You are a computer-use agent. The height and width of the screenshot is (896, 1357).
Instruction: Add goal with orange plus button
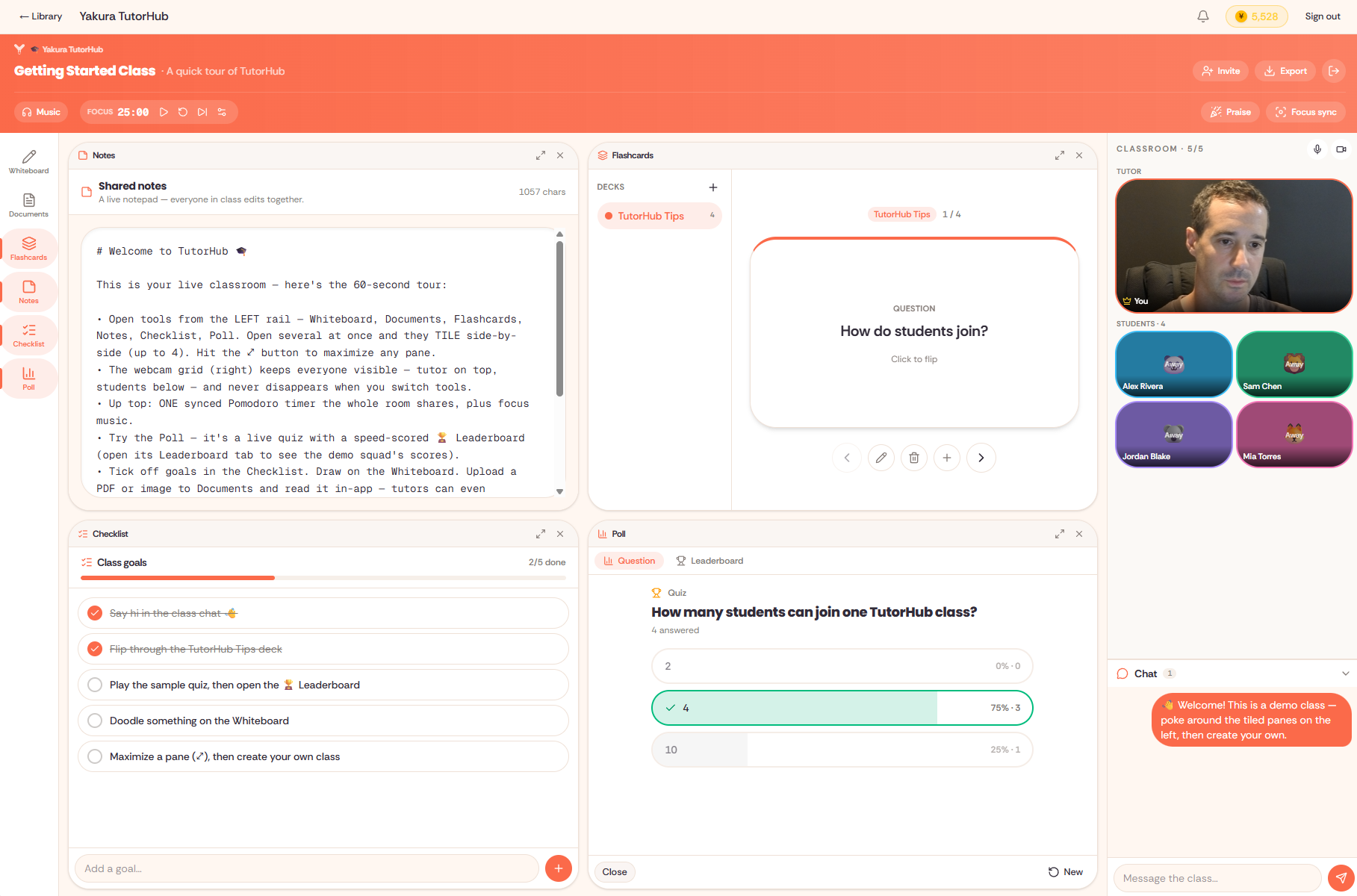559,868
